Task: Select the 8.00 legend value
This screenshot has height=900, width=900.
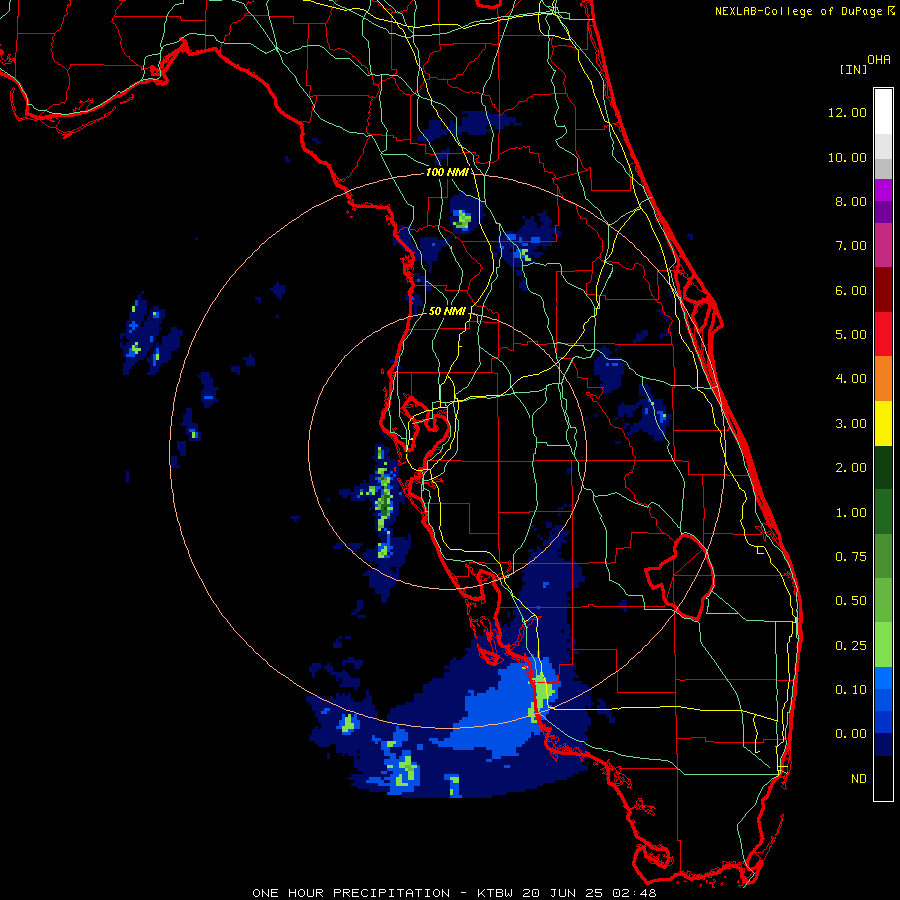Action: pos(851,201)
